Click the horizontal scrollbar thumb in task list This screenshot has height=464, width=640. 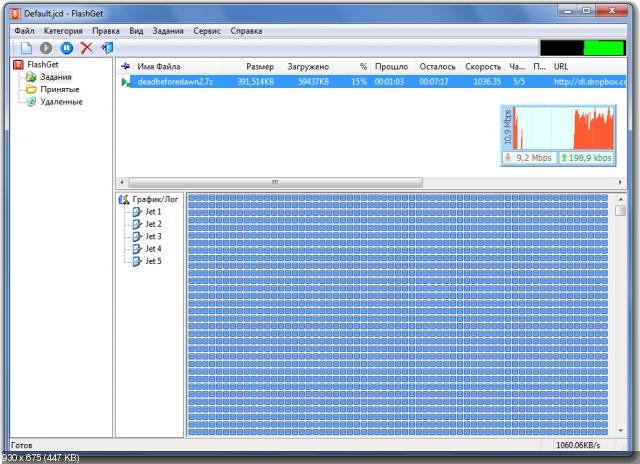point(276,182)
